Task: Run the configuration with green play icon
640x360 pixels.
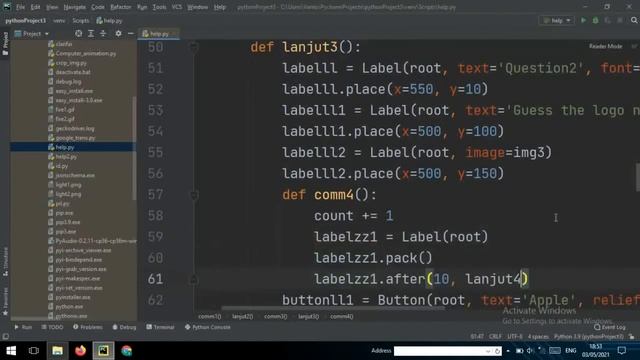Action: tap(583, 20)
